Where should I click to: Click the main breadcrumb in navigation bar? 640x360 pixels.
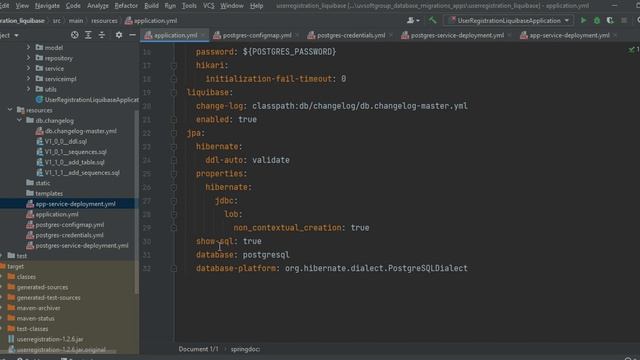(76, 20)
